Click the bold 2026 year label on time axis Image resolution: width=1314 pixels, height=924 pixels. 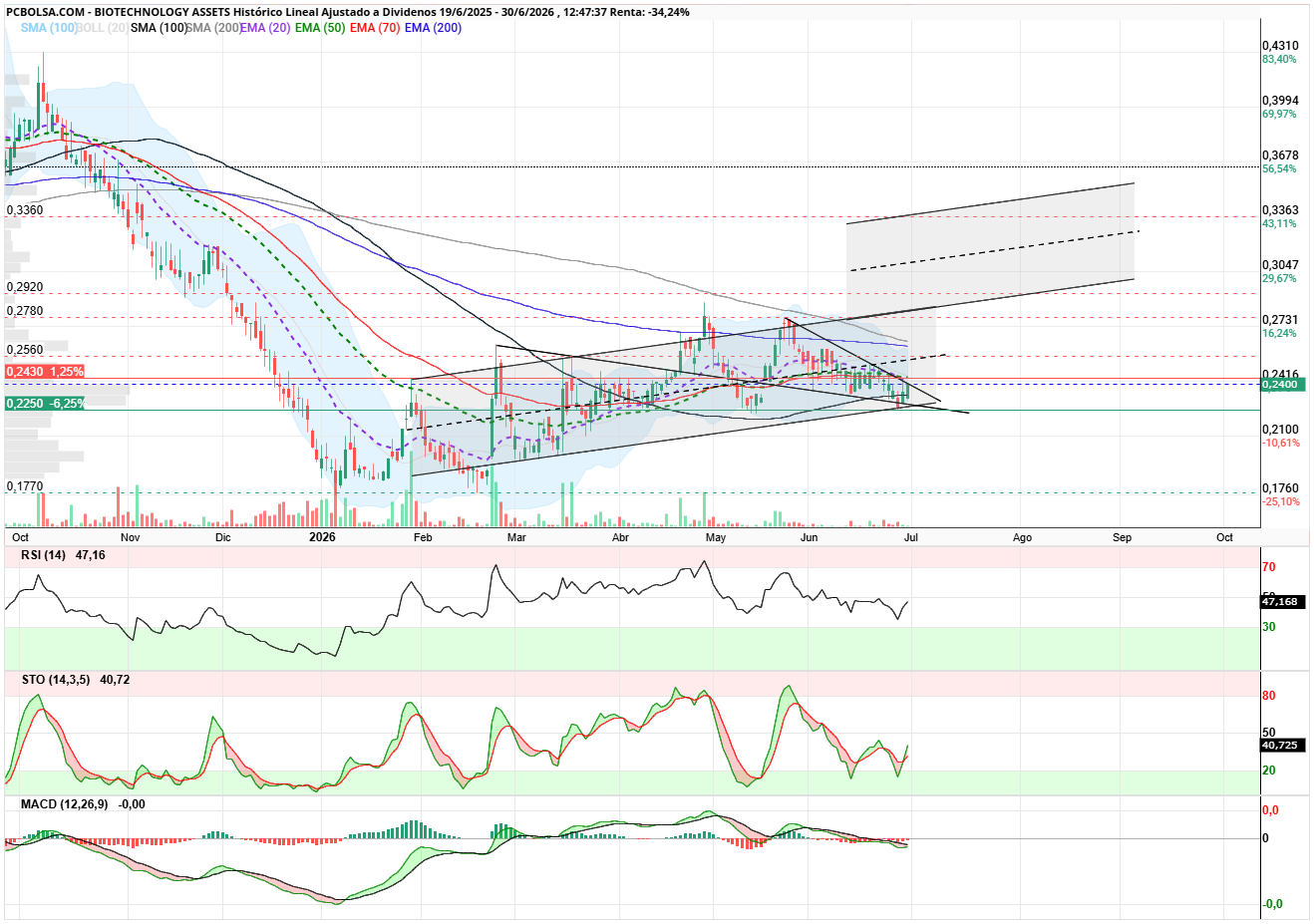coord(322,537)
